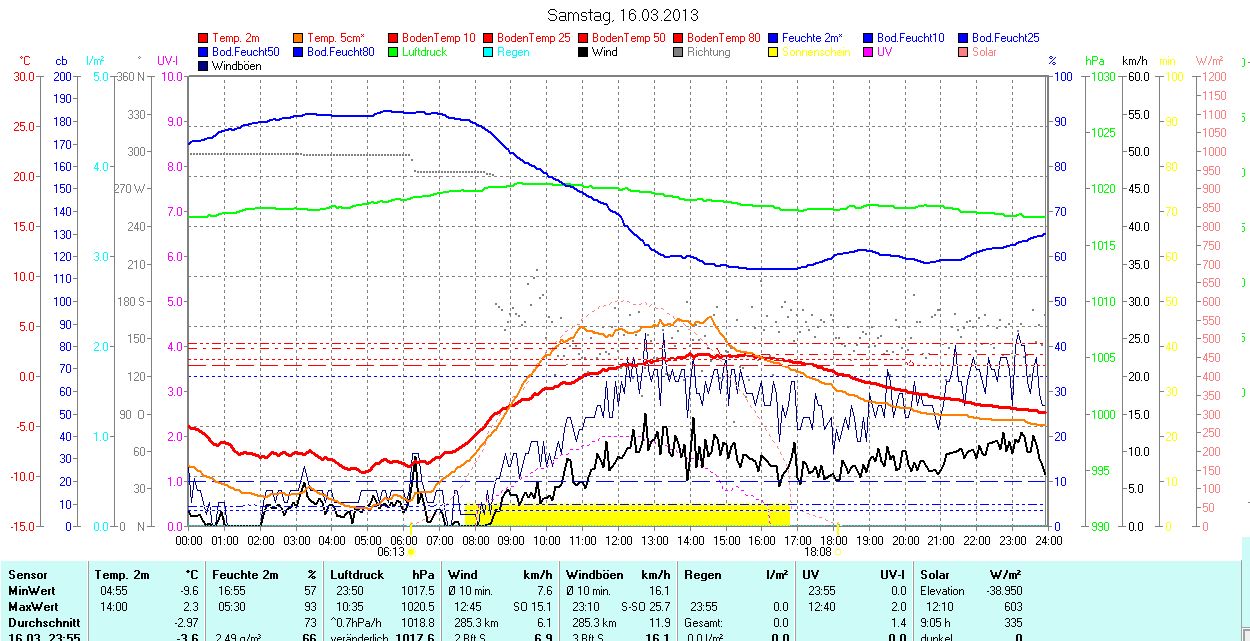This screenshot has width=1250, height=641.
Task: Click the Bod.Feucht80 legend label
Action: click(x=340, y=52)
